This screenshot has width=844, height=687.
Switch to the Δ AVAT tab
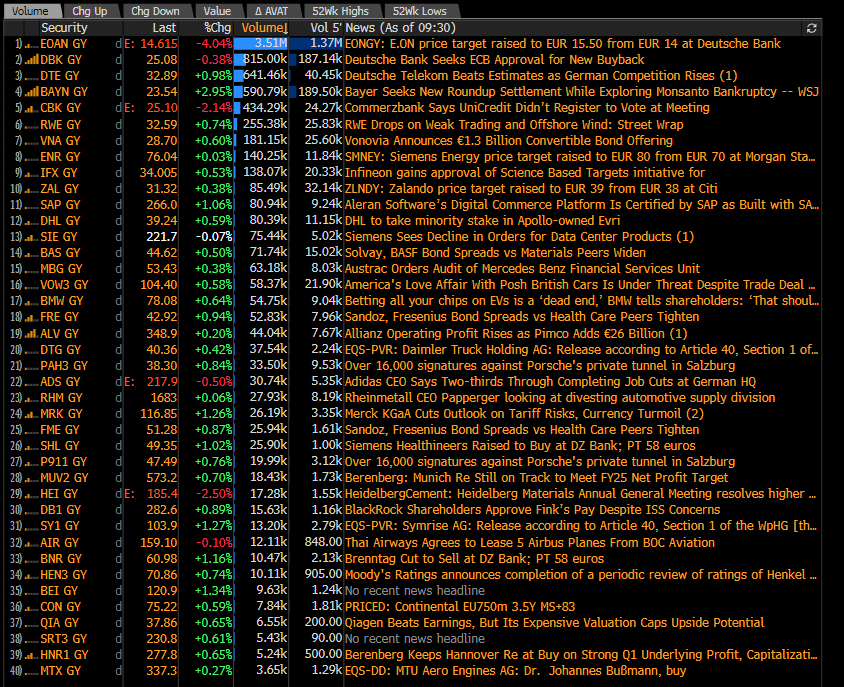coord(271,11)
